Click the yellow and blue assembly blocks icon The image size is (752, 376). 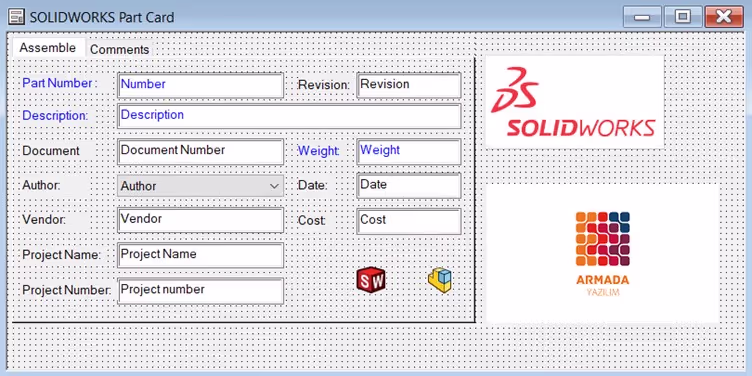tap(440, 280)
